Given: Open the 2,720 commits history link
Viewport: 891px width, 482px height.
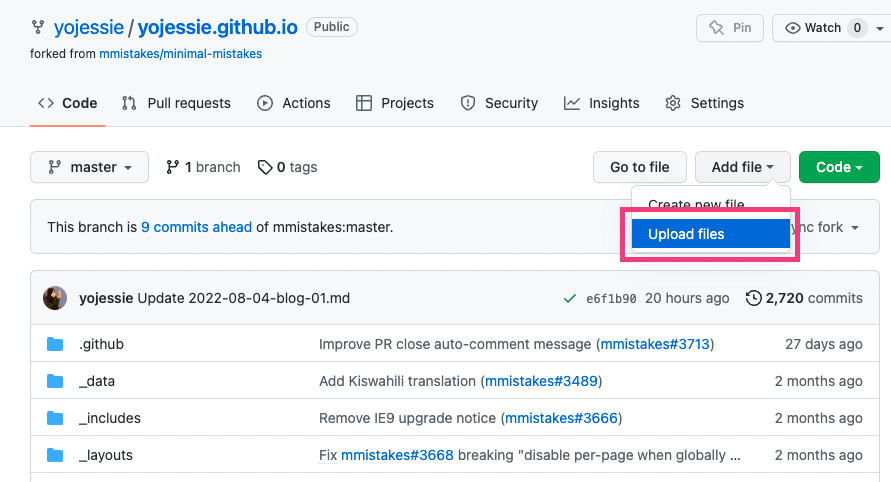Looking at the screenshot, I should coord(804,298).
